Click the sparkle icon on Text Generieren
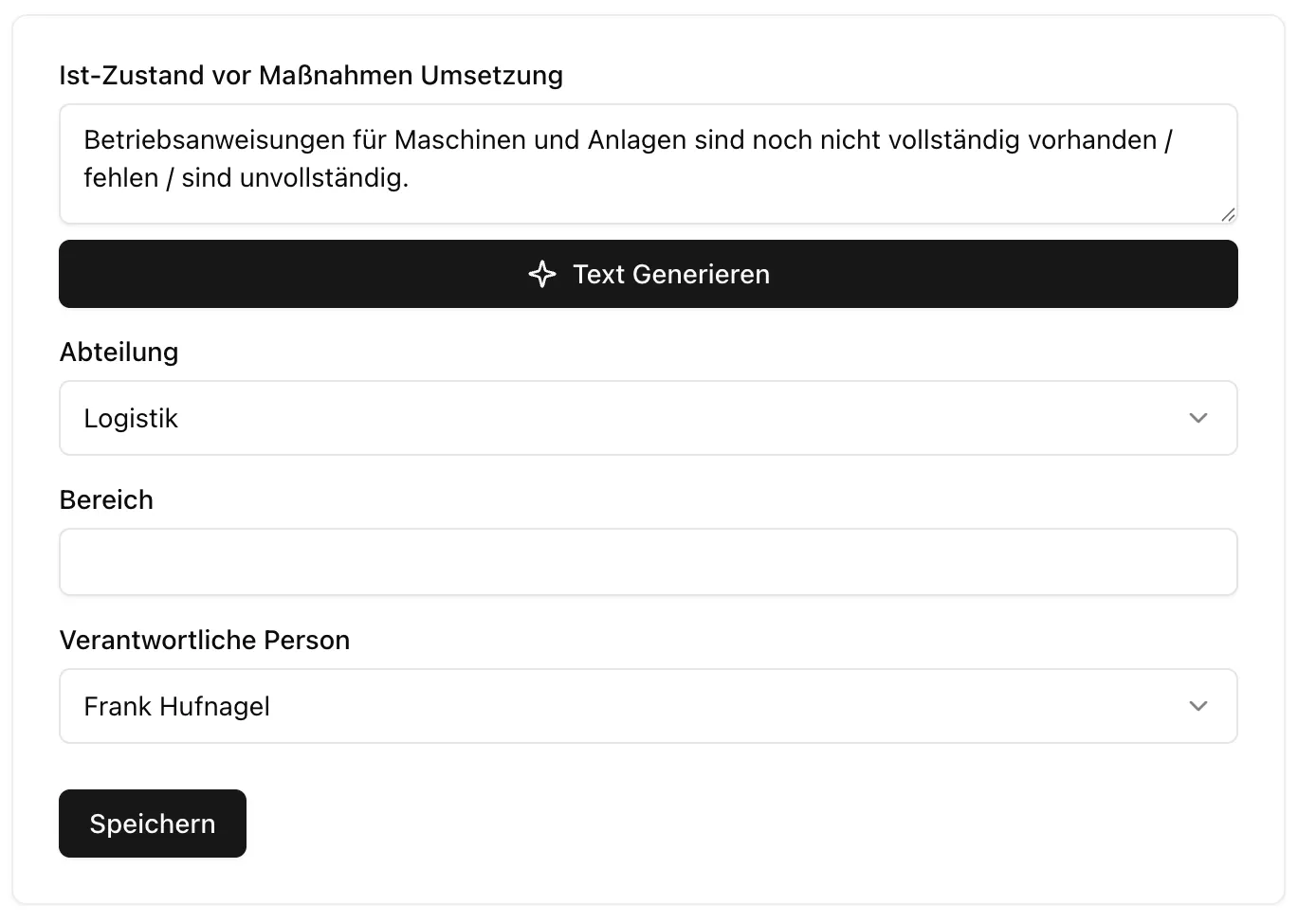Image resolution: width=1316 pixels, height=923 pixels. pyautogui.click(x=541, y=274)
